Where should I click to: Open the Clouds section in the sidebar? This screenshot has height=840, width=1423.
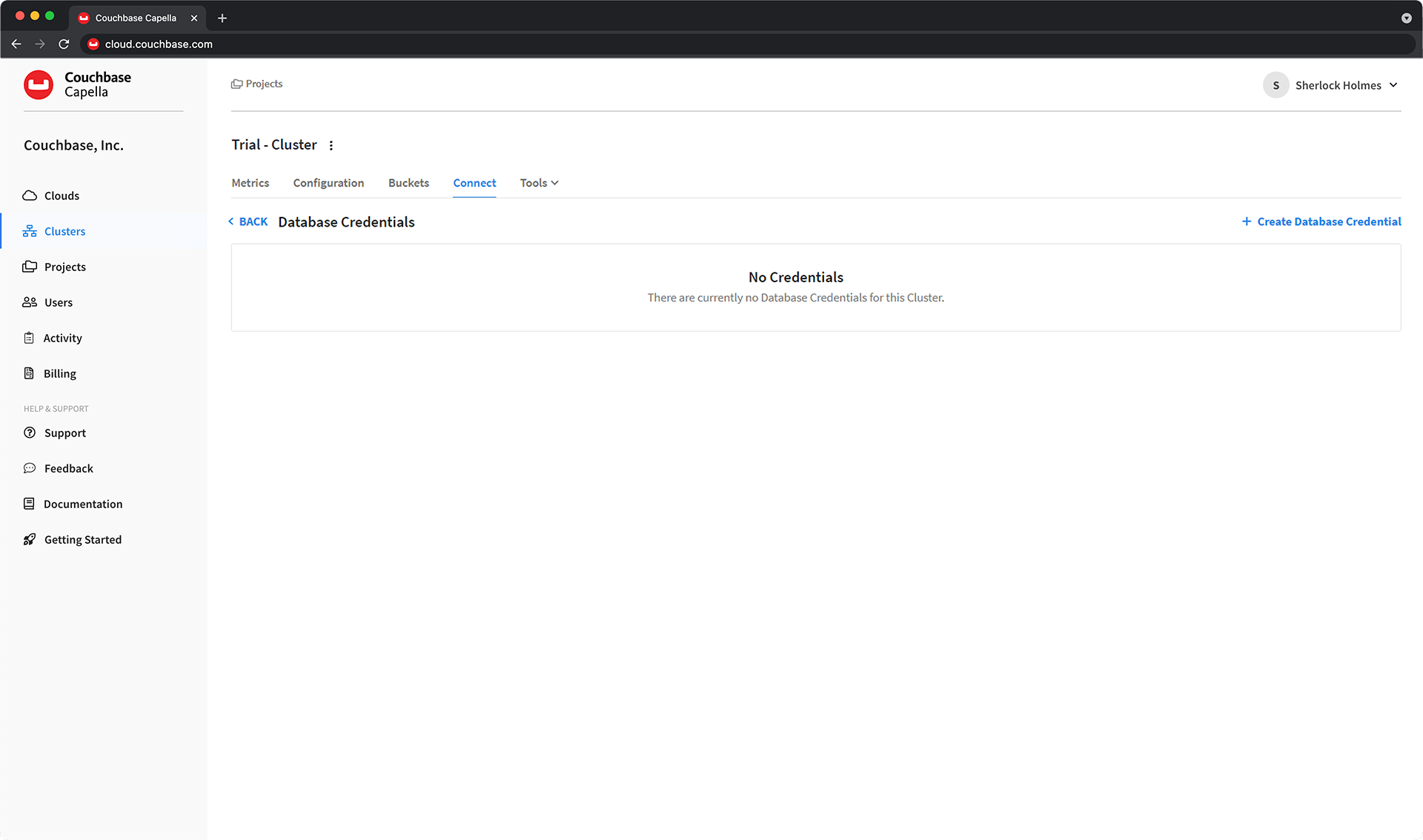[51, 196]
